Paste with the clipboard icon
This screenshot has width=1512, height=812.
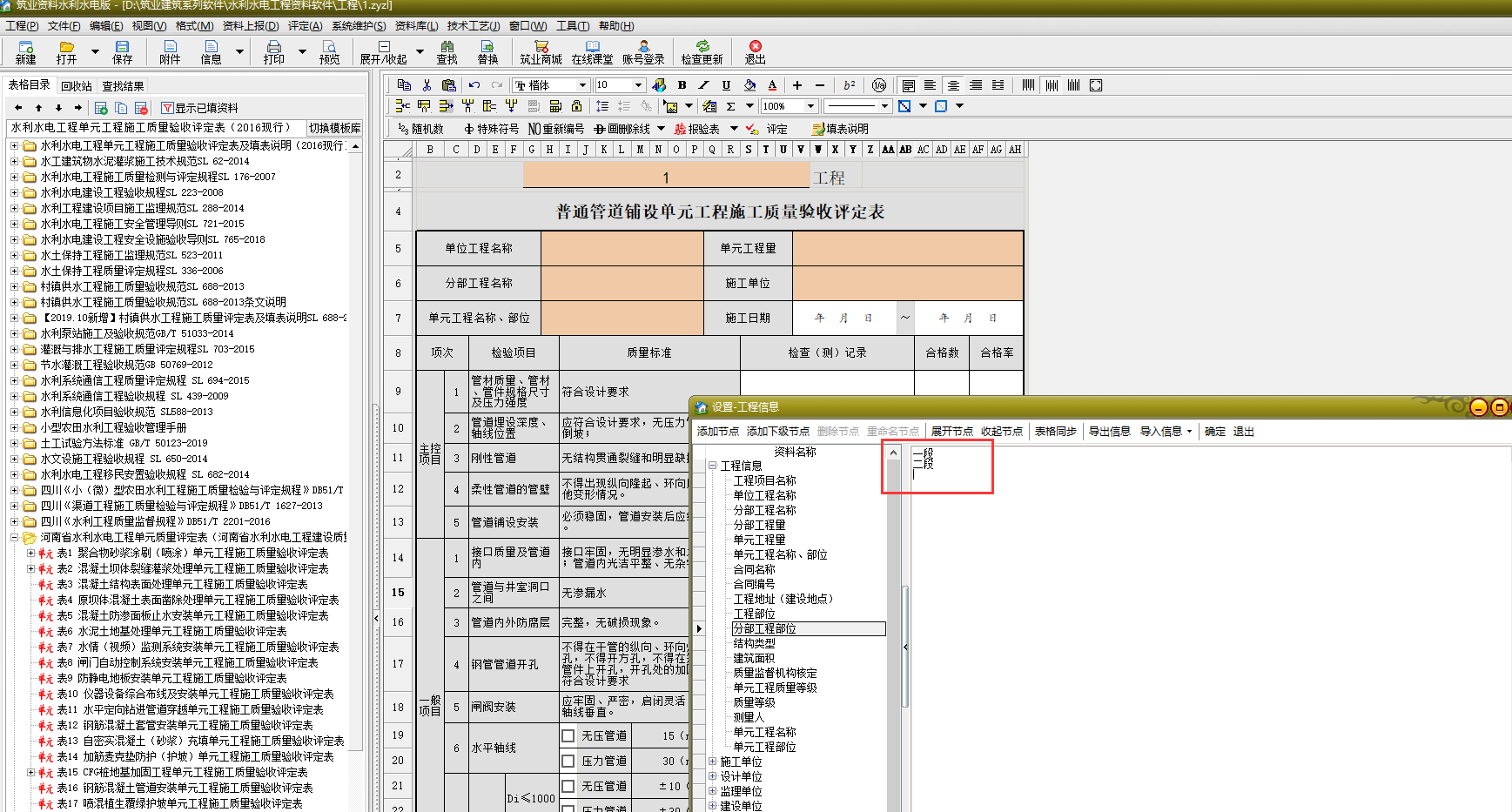(449, 84)
